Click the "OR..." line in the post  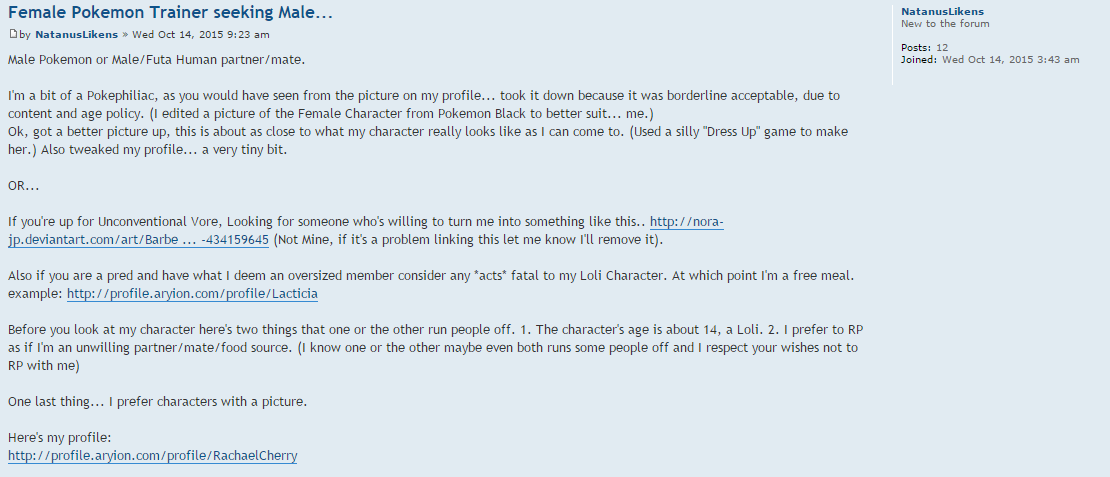click(x=23, y=186)
